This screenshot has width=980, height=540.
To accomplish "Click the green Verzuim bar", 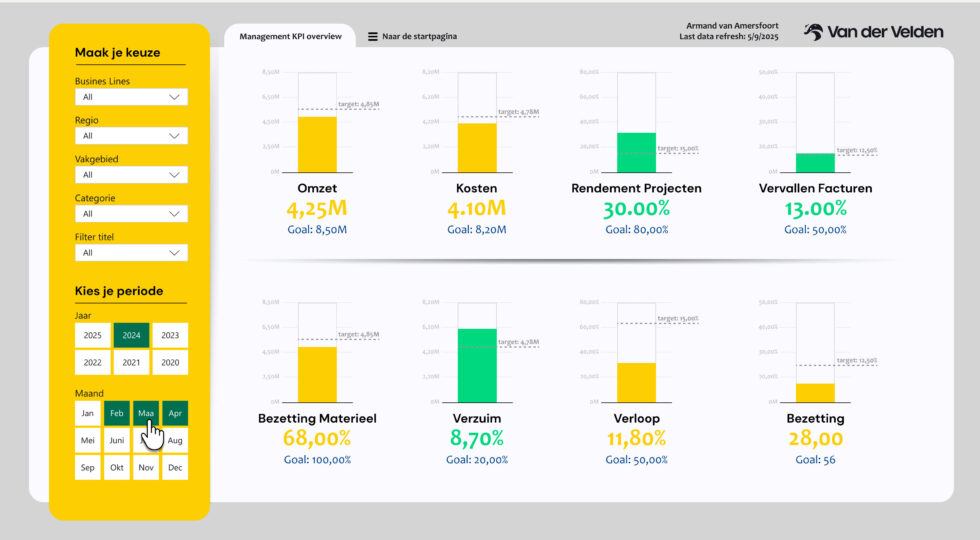I will 477,365.
